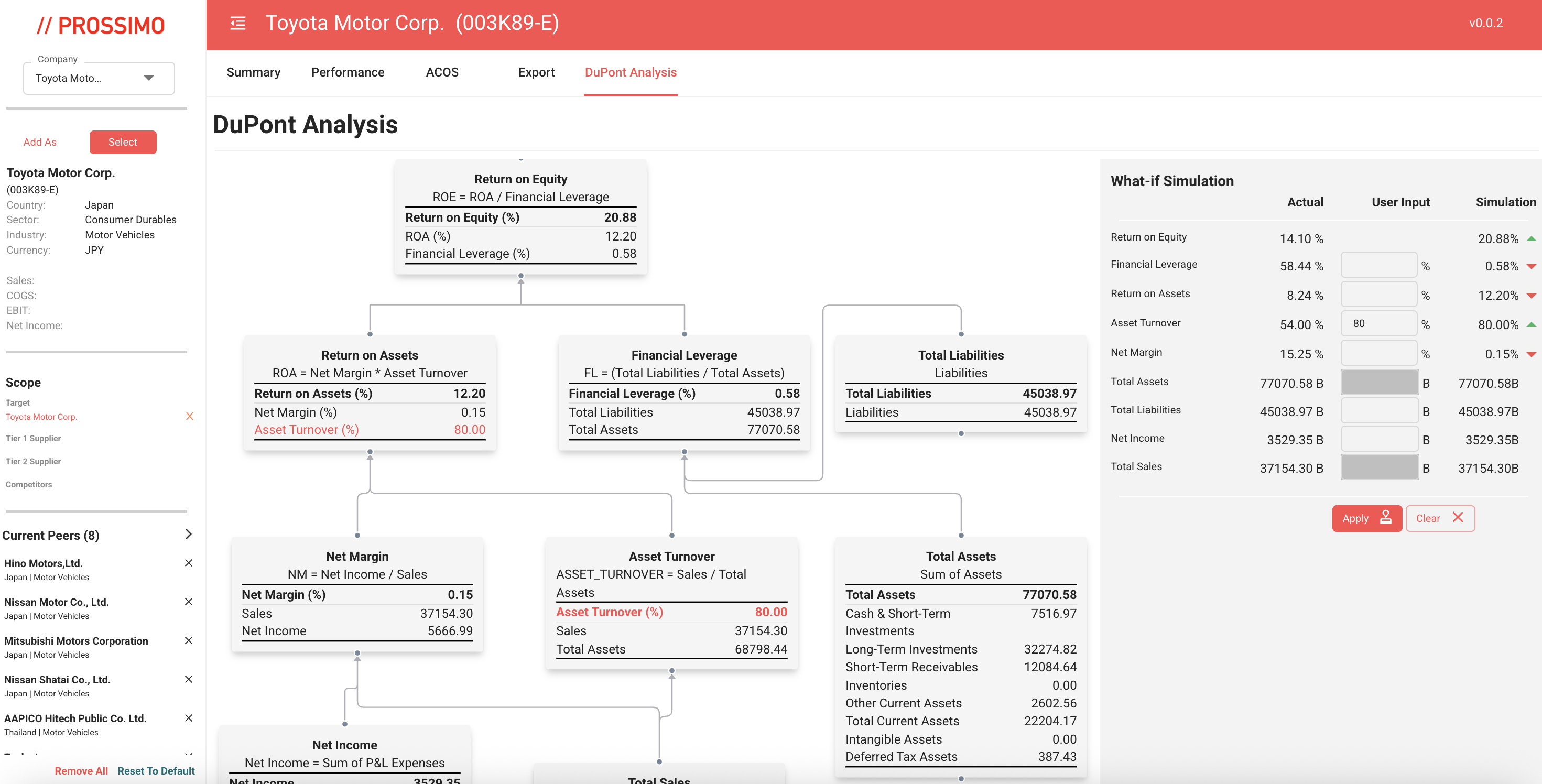
Task: Click the Simulation column header
Action: pos(1505,202)
